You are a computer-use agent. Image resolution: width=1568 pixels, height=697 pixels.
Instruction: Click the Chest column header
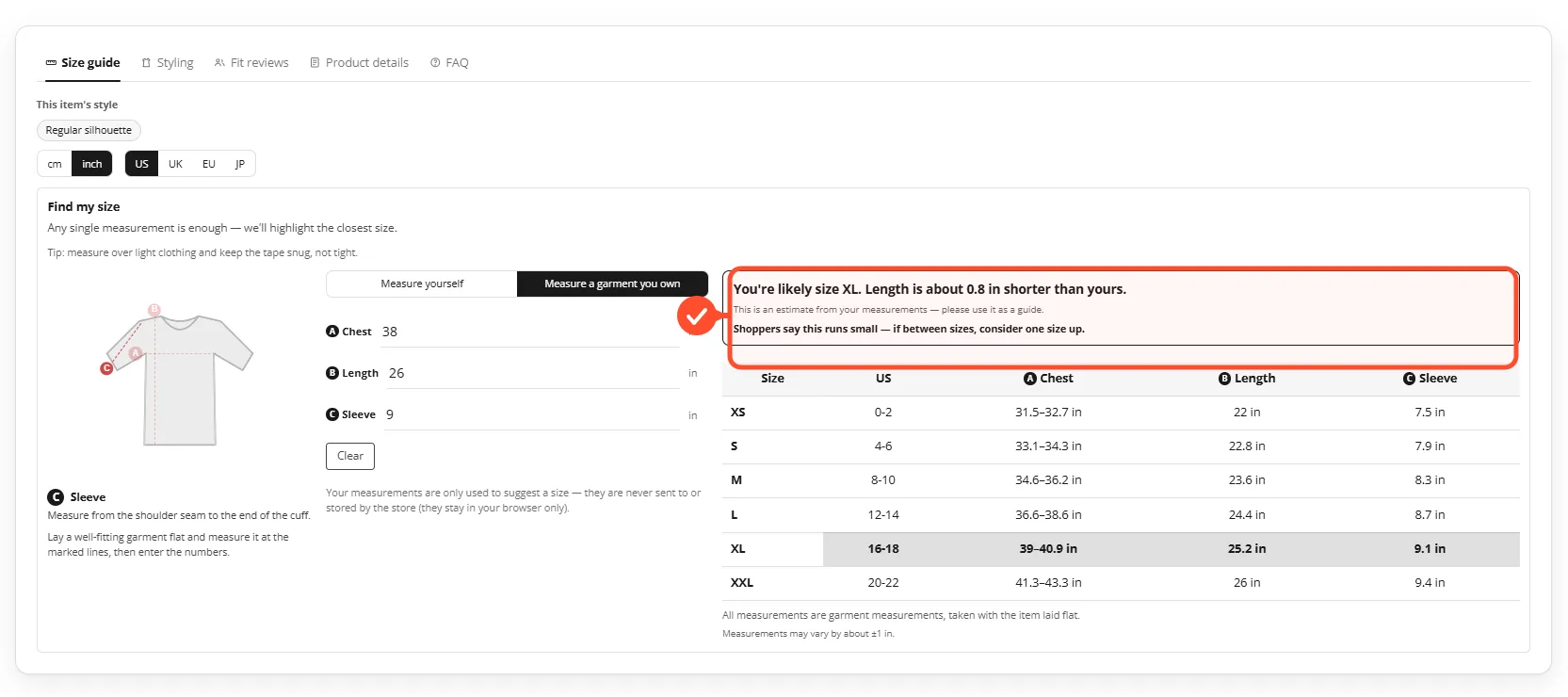(1048, 379)
